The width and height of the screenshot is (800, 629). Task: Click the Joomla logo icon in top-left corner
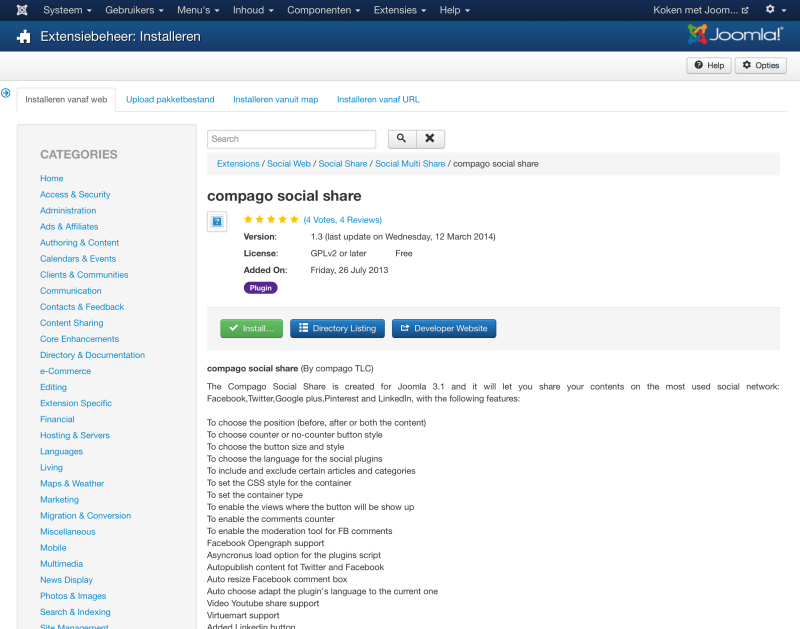pos(22,10)
